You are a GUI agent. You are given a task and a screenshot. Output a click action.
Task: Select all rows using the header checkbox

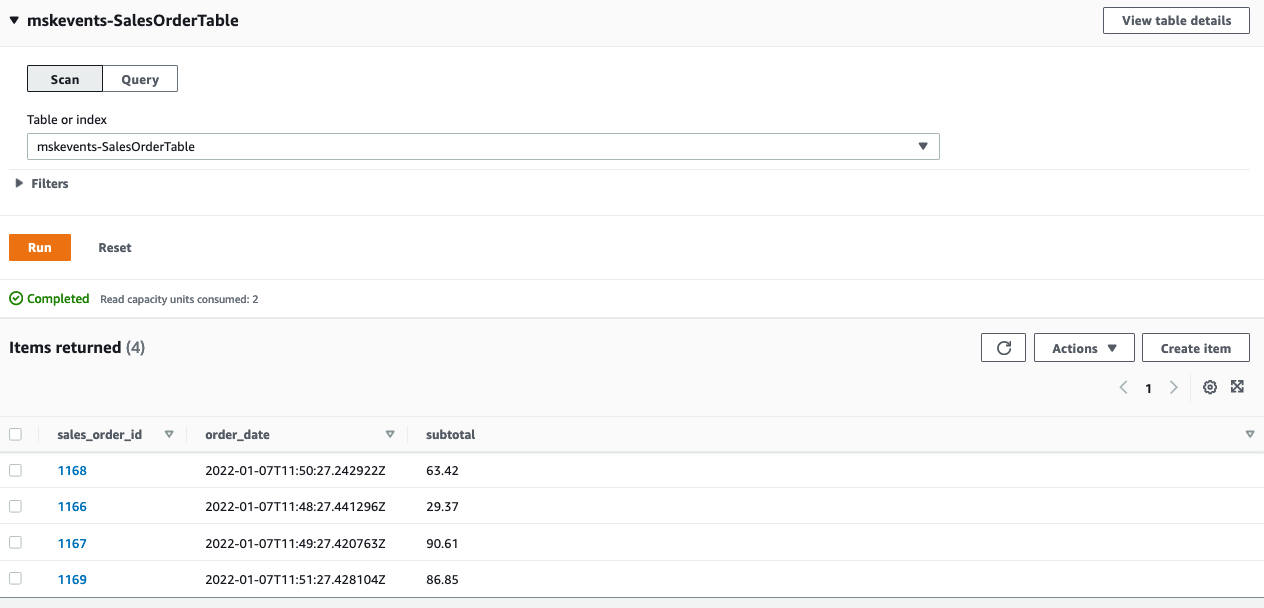[15, 434]
